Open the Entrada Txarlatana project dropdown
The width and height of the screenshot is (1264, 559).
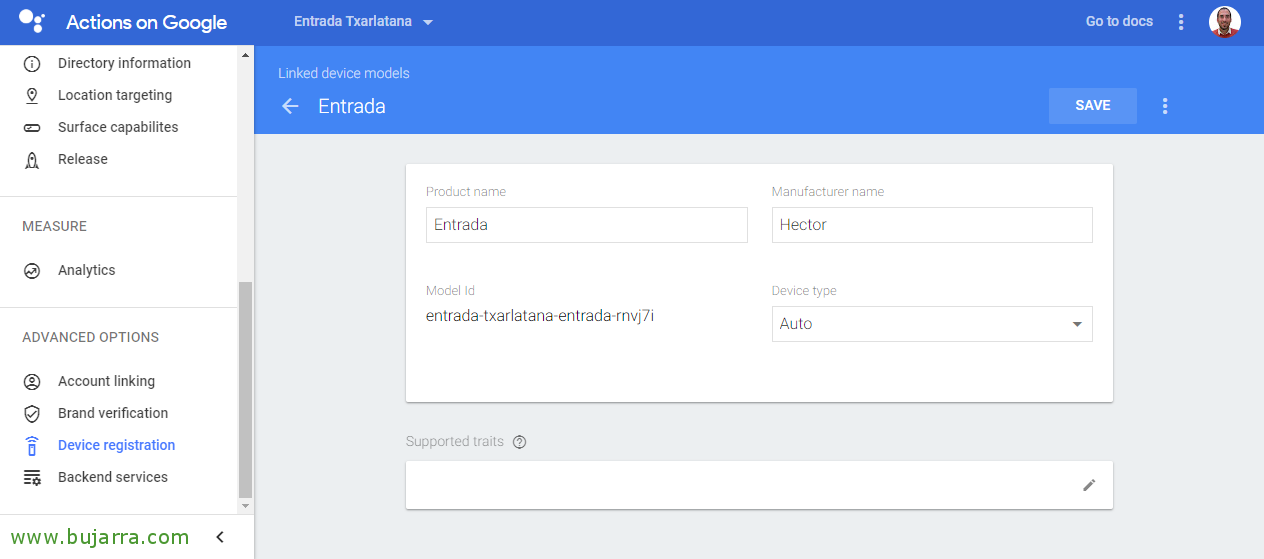364,22
